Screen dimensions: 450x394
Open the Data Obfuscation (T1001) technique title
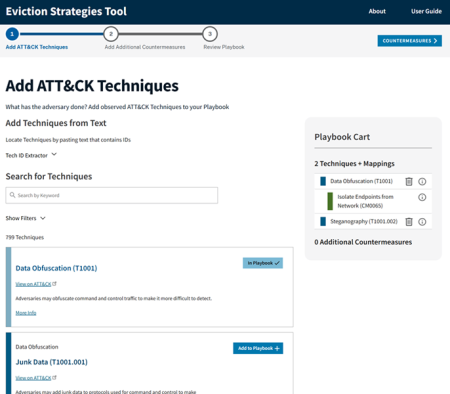coord(56,268)
